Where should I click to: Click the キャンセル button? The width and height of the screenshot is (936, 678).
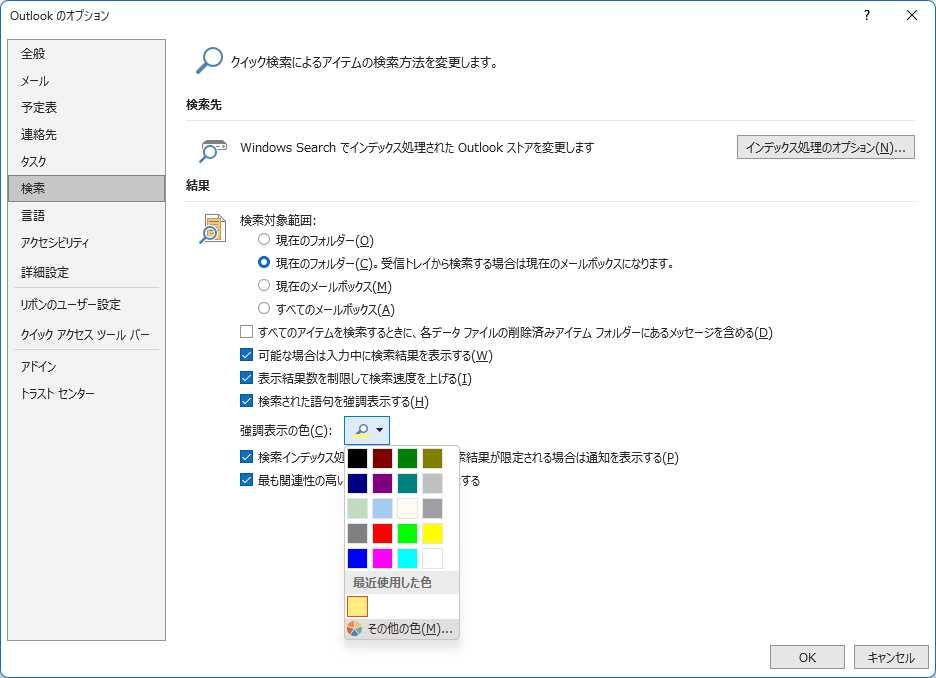coord(891,657)
